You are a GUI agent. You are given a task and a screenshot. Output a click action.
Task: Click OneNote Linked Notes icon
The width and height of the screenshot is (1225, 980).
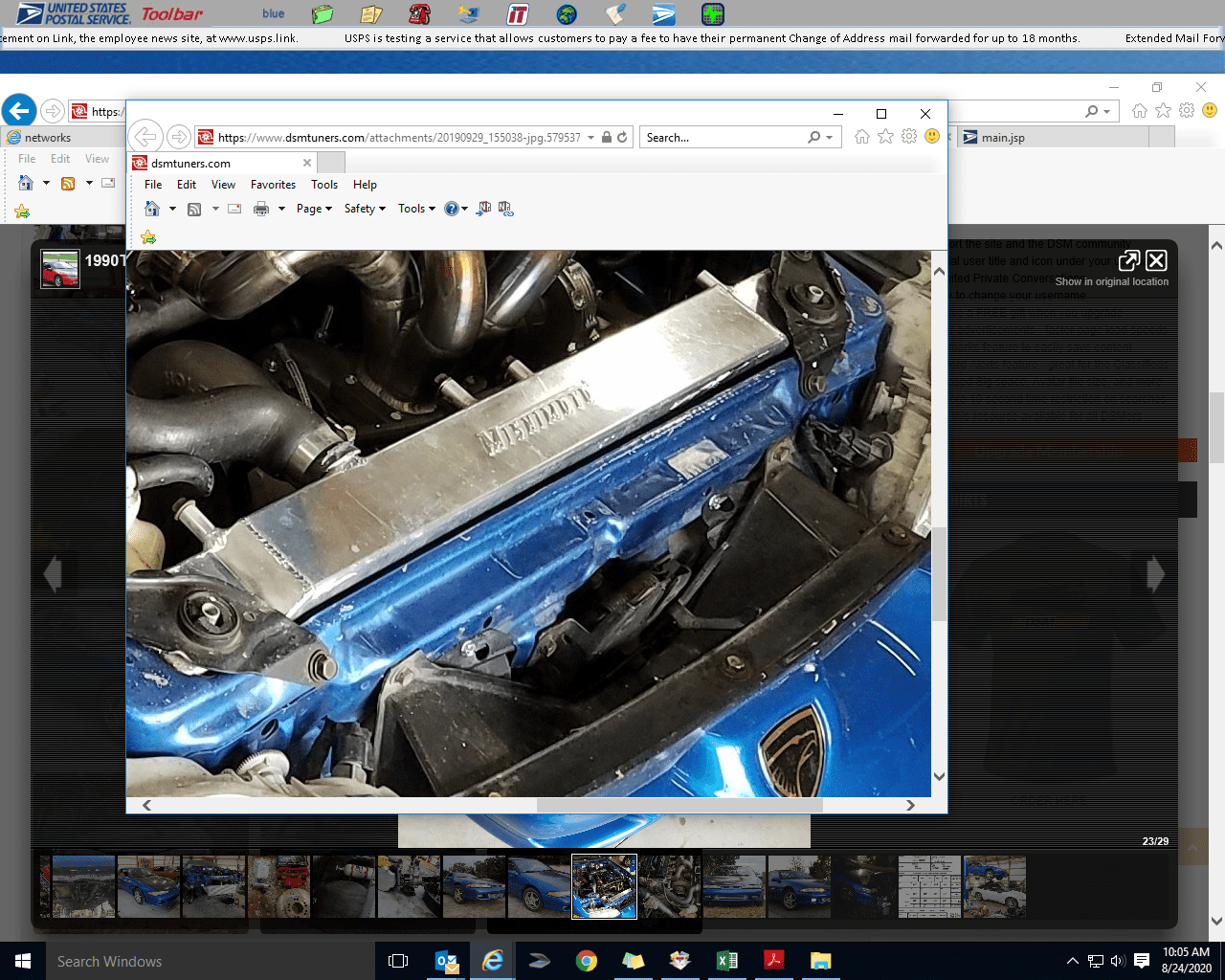(506, 209)
